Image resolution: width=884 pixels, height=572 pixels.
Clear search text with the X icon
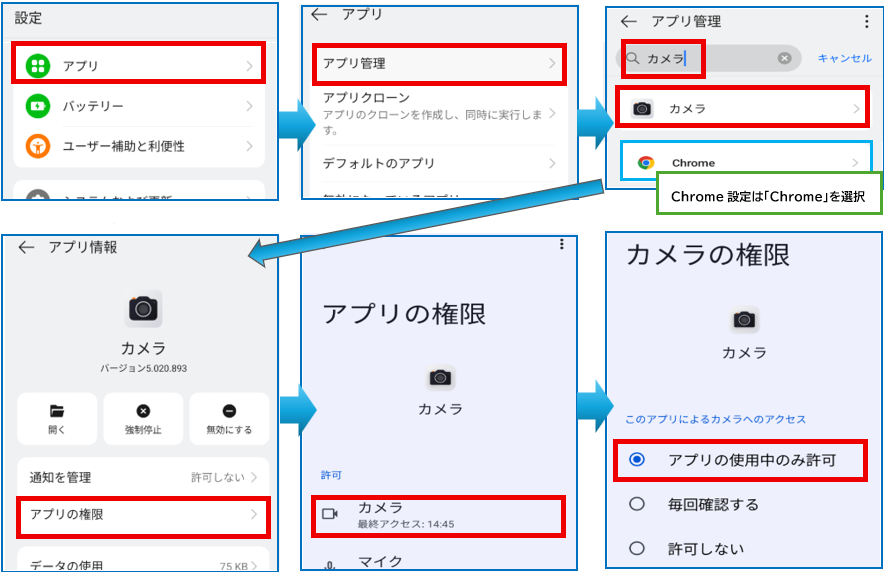click(x=784, y=58)
